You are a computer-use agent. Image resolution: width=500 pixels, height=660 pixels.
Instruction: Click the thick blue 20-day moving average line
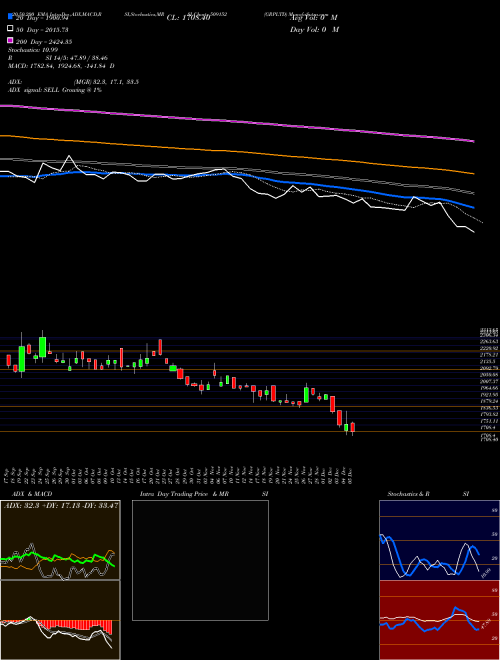coord(237,175)
